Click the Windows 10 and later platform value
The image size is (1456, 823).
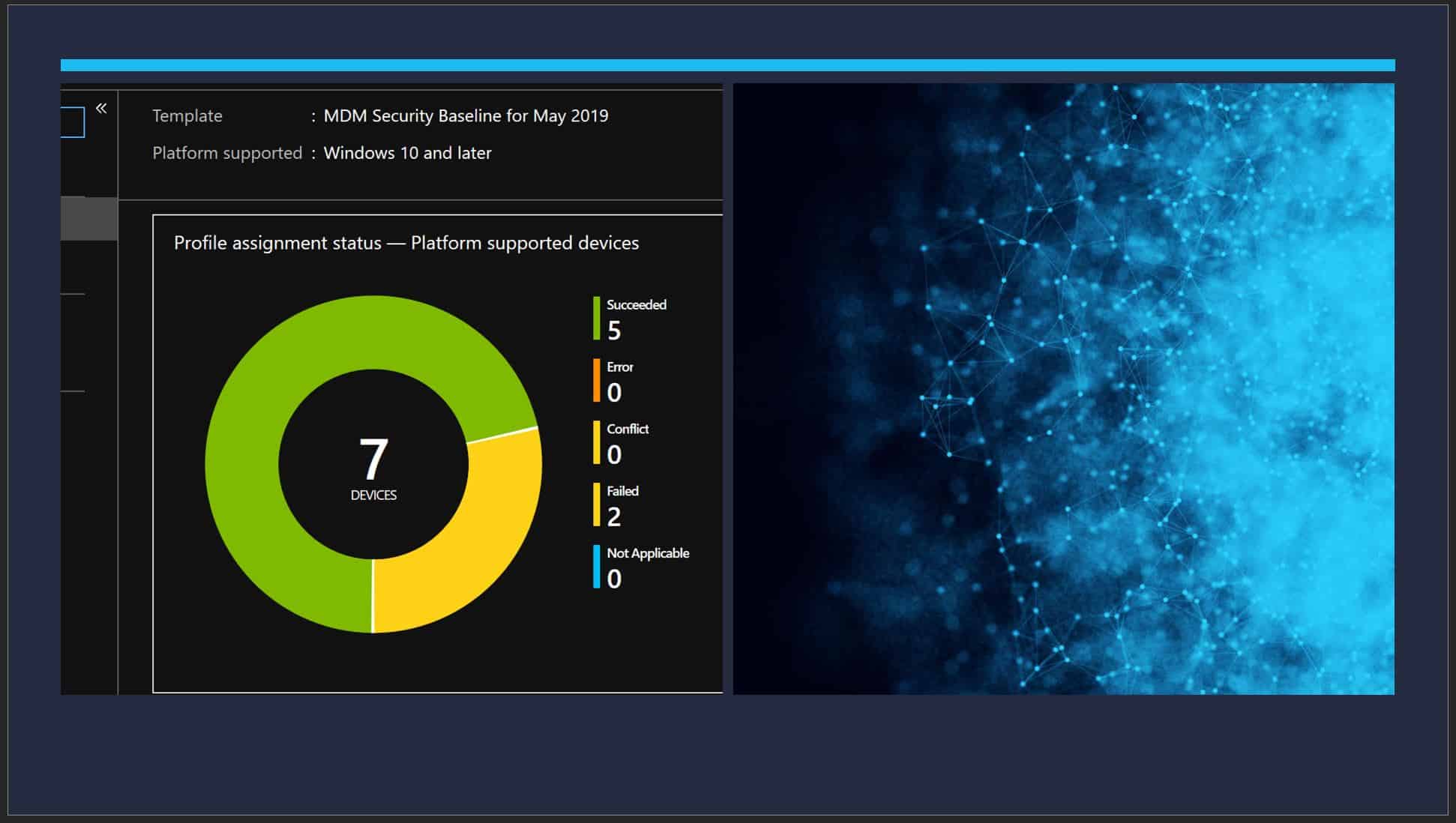406,152
